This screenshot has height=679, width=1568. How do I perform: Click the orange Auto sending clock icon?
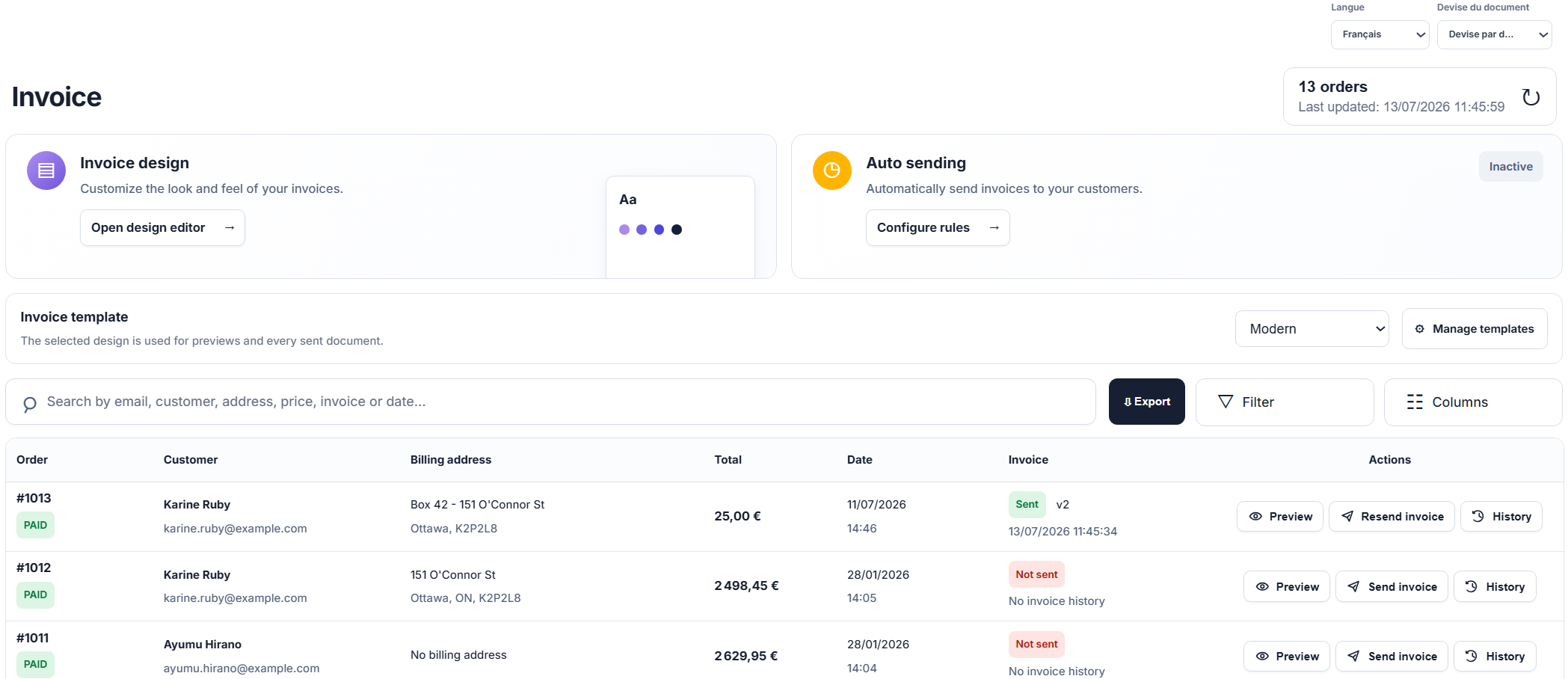point(832,170)
